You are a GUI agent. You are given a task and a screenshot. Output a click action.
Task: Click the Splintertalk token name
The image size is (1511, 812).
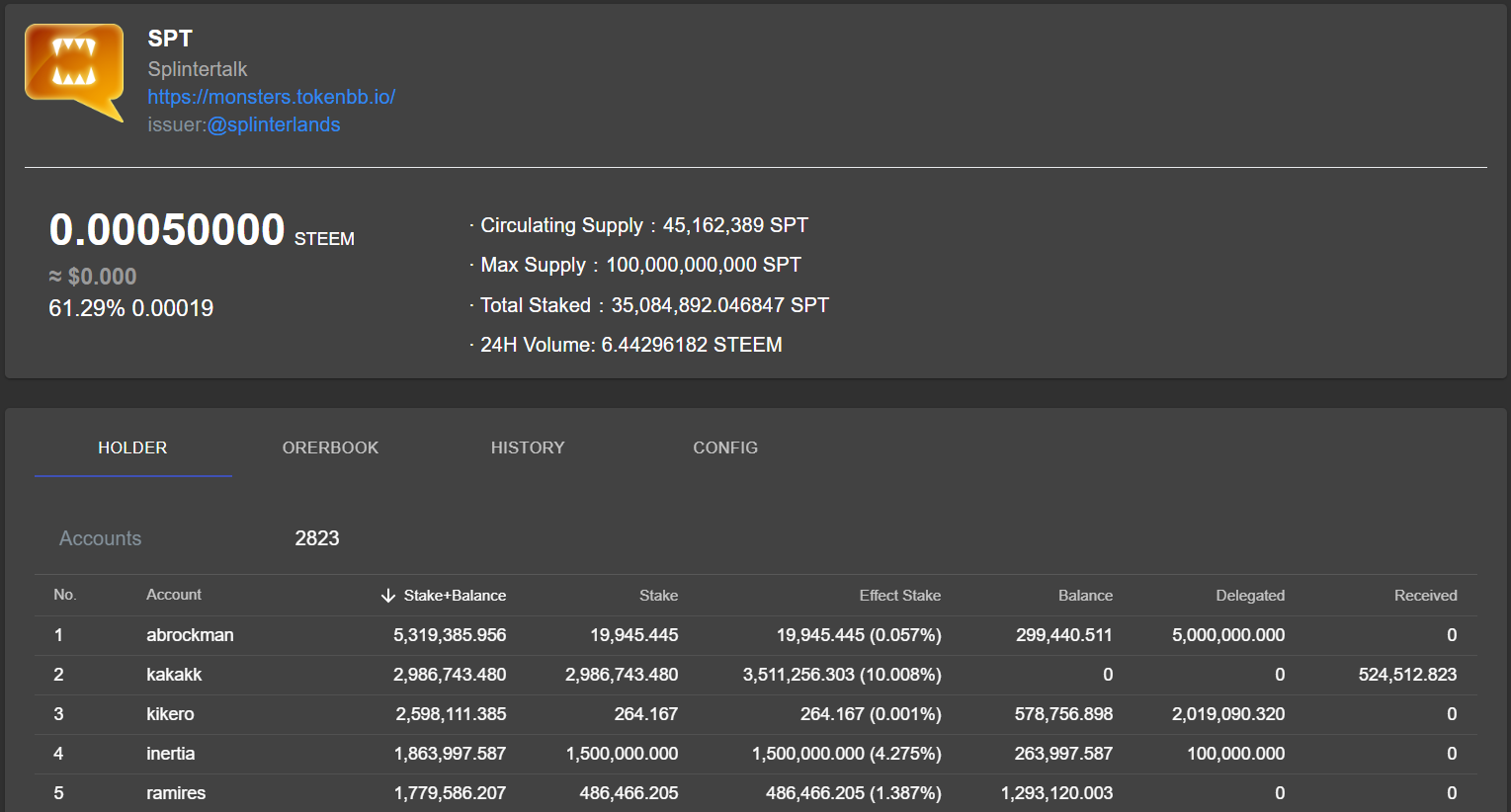tap(198, 69)
